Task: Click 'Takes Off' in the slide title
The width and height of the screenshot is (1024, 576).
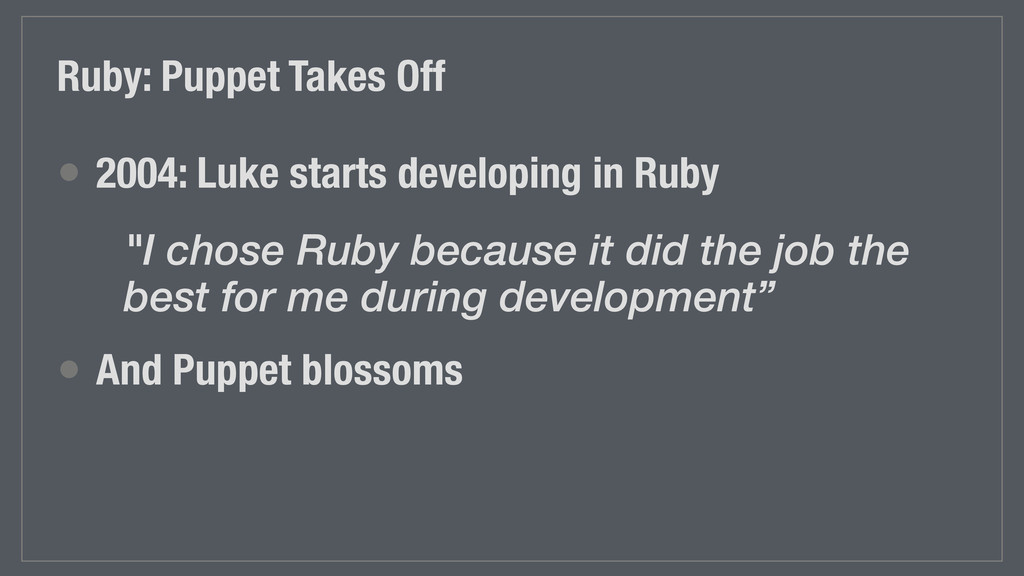Action: point(367,76)
